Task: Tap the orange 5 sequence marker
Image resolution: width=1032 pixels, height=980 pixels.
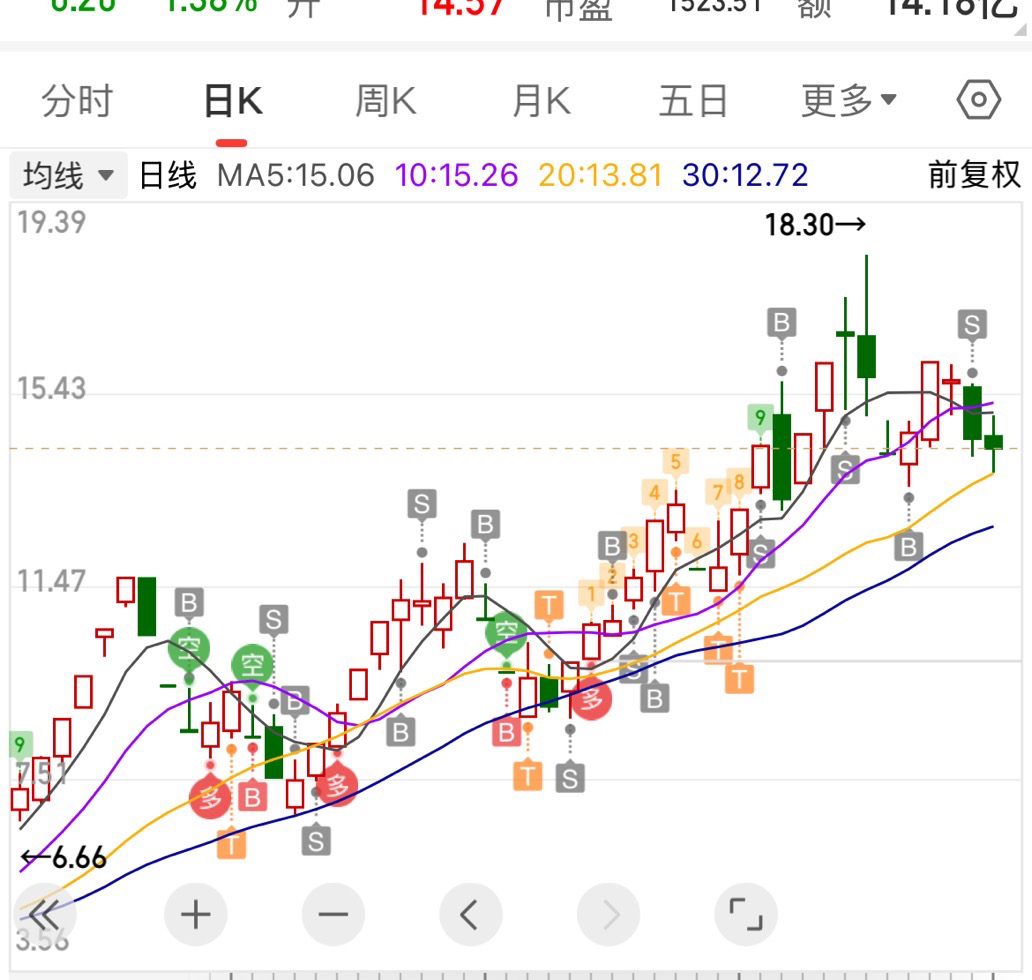Action: click(675, 461)
